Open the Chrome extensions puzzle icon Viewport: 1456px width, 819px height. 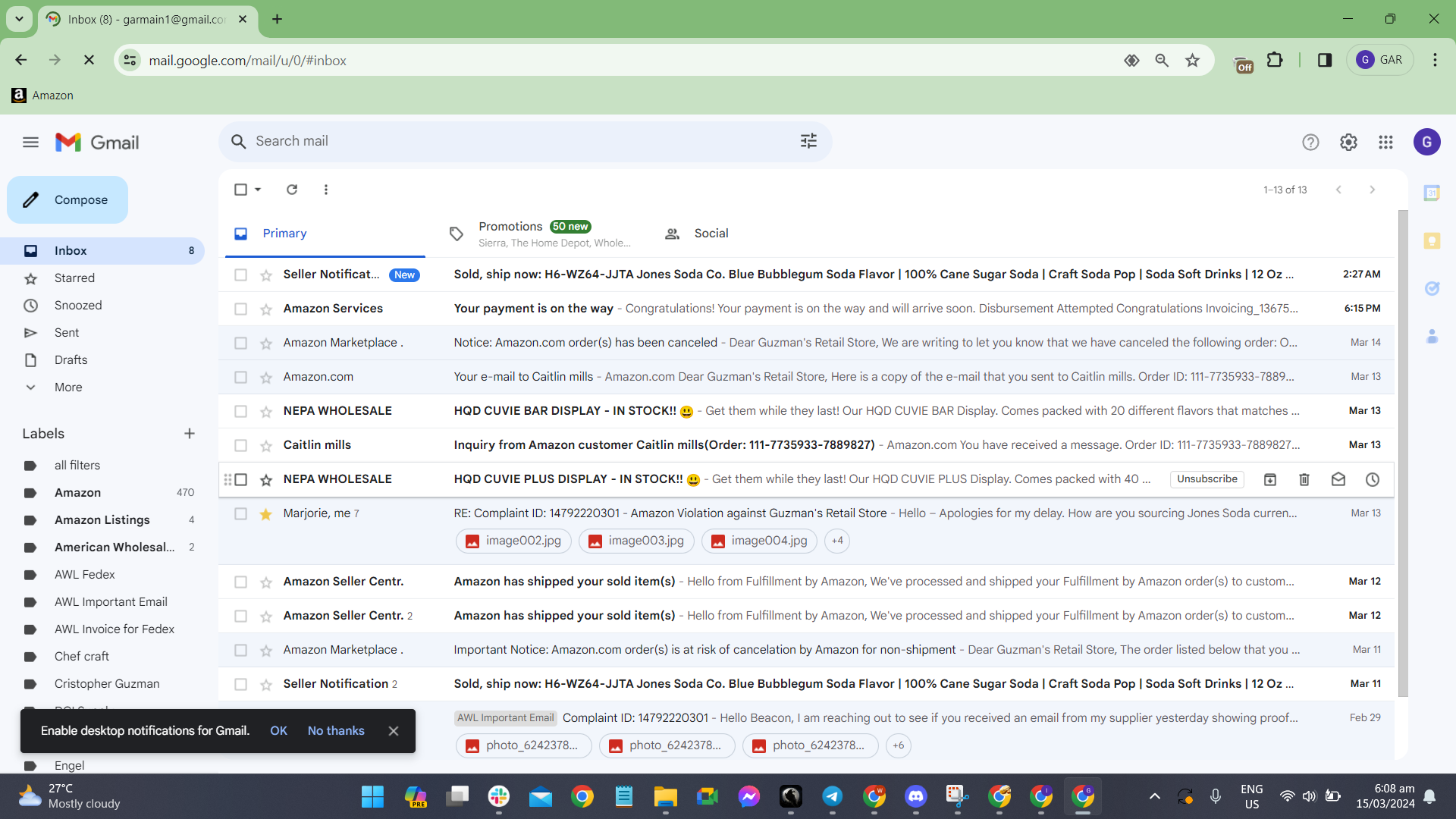coord(1275,60)
